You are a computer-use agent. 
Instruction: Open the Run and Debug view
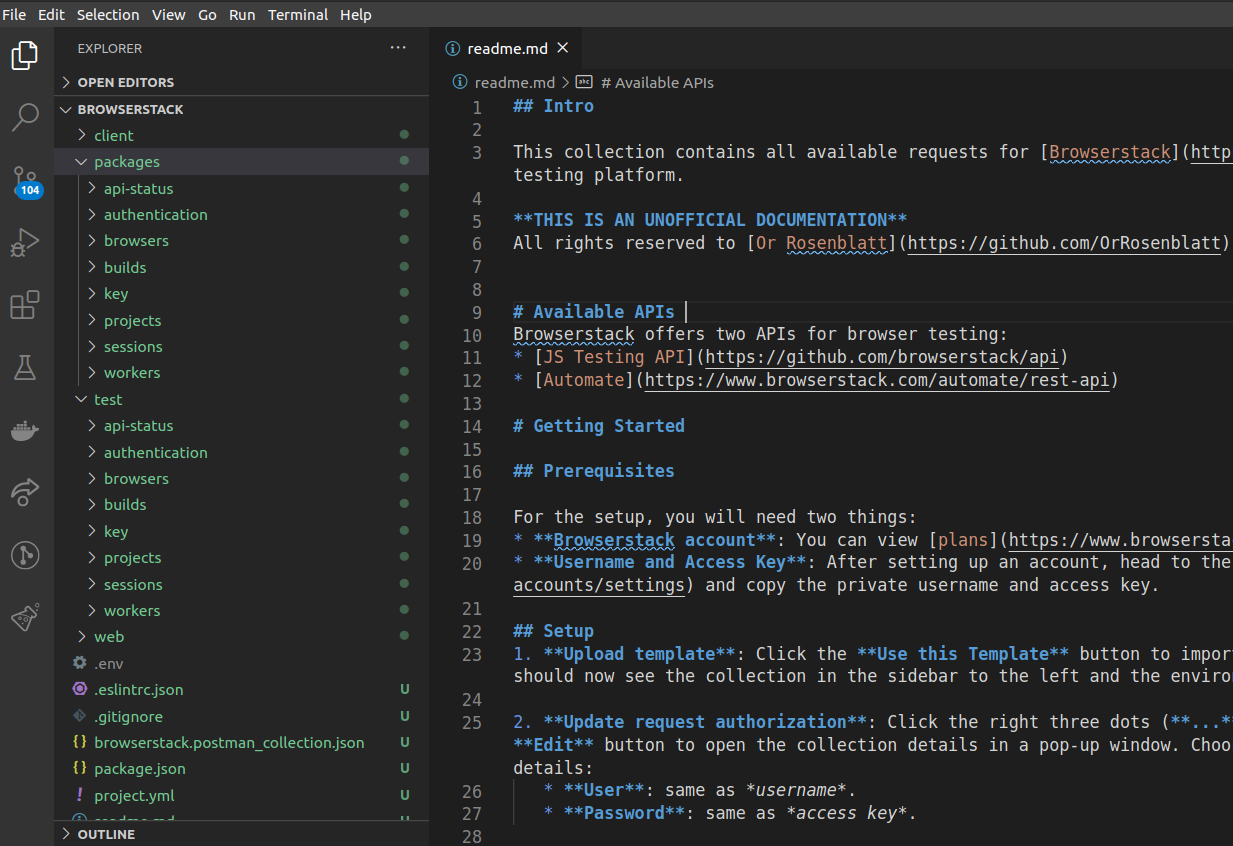(25, 242)
